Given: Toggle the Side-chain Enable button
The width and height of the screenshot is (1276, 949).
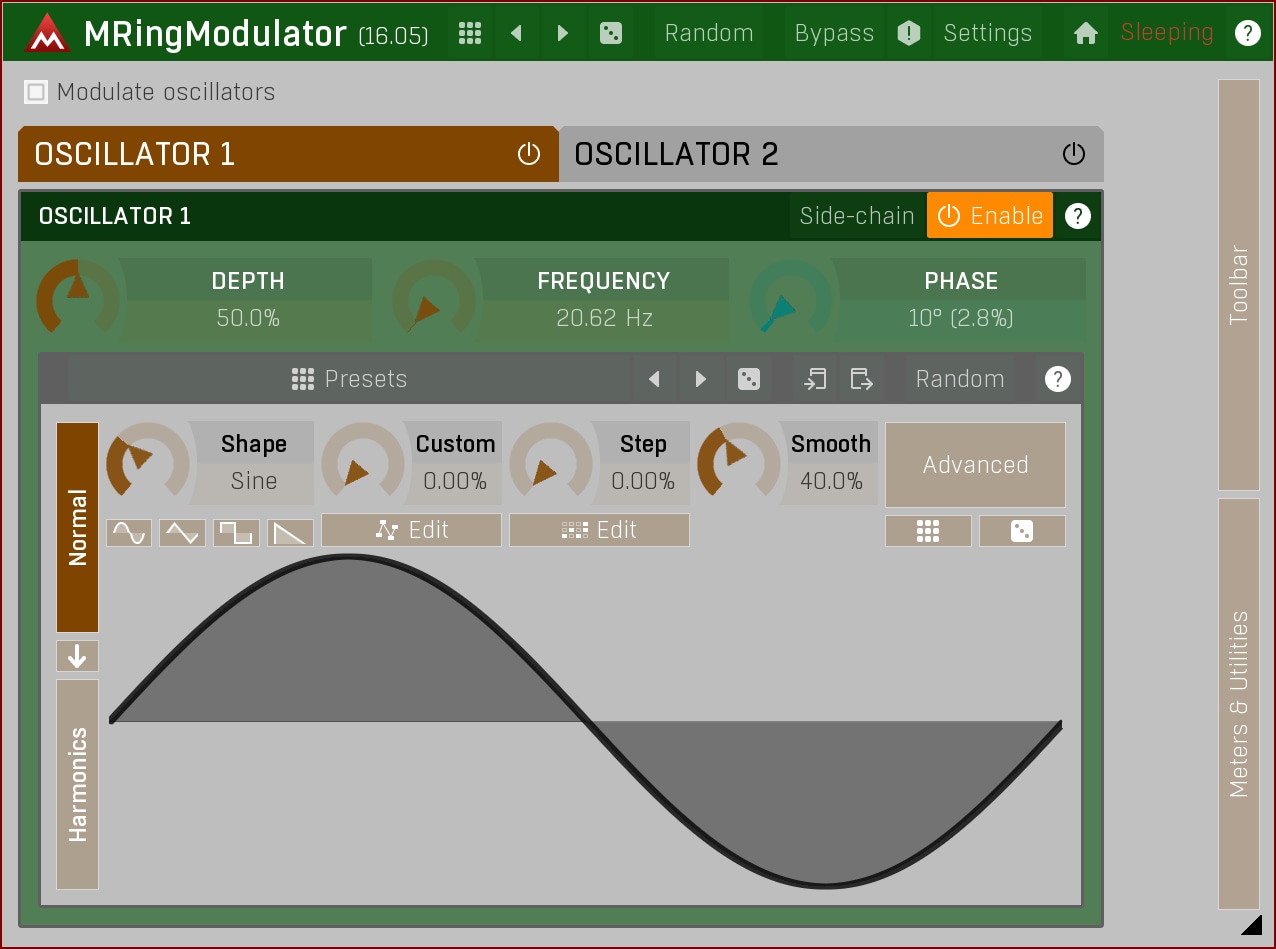Looking at the screenshot, I should [x=990, y=216].
